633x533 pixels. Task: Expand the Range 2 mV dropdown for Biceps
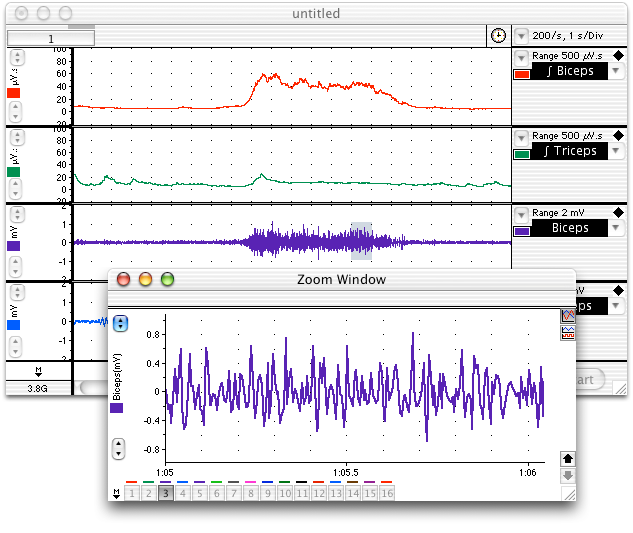coord(521,213)
